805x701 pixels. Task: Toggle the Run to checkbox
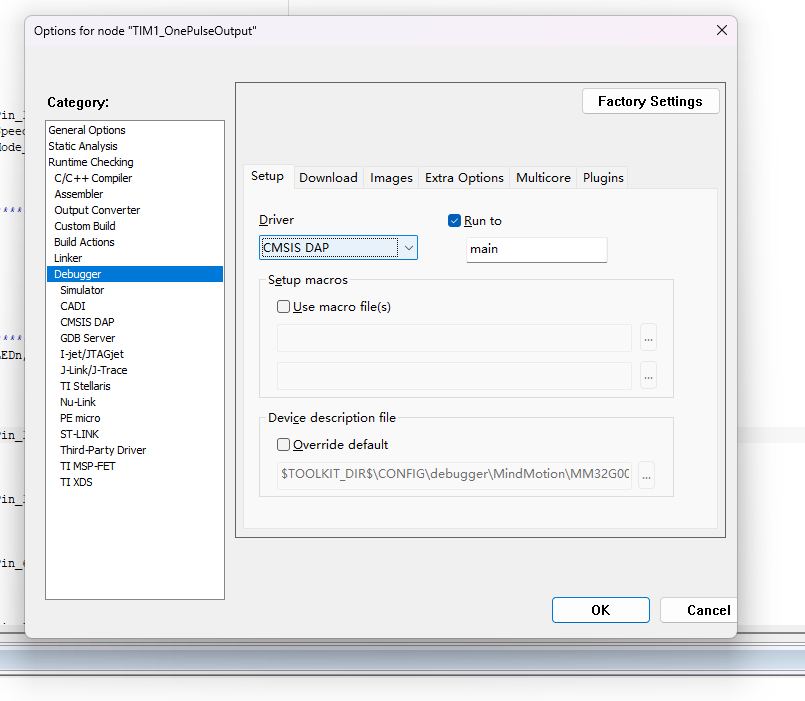point(455,221)
